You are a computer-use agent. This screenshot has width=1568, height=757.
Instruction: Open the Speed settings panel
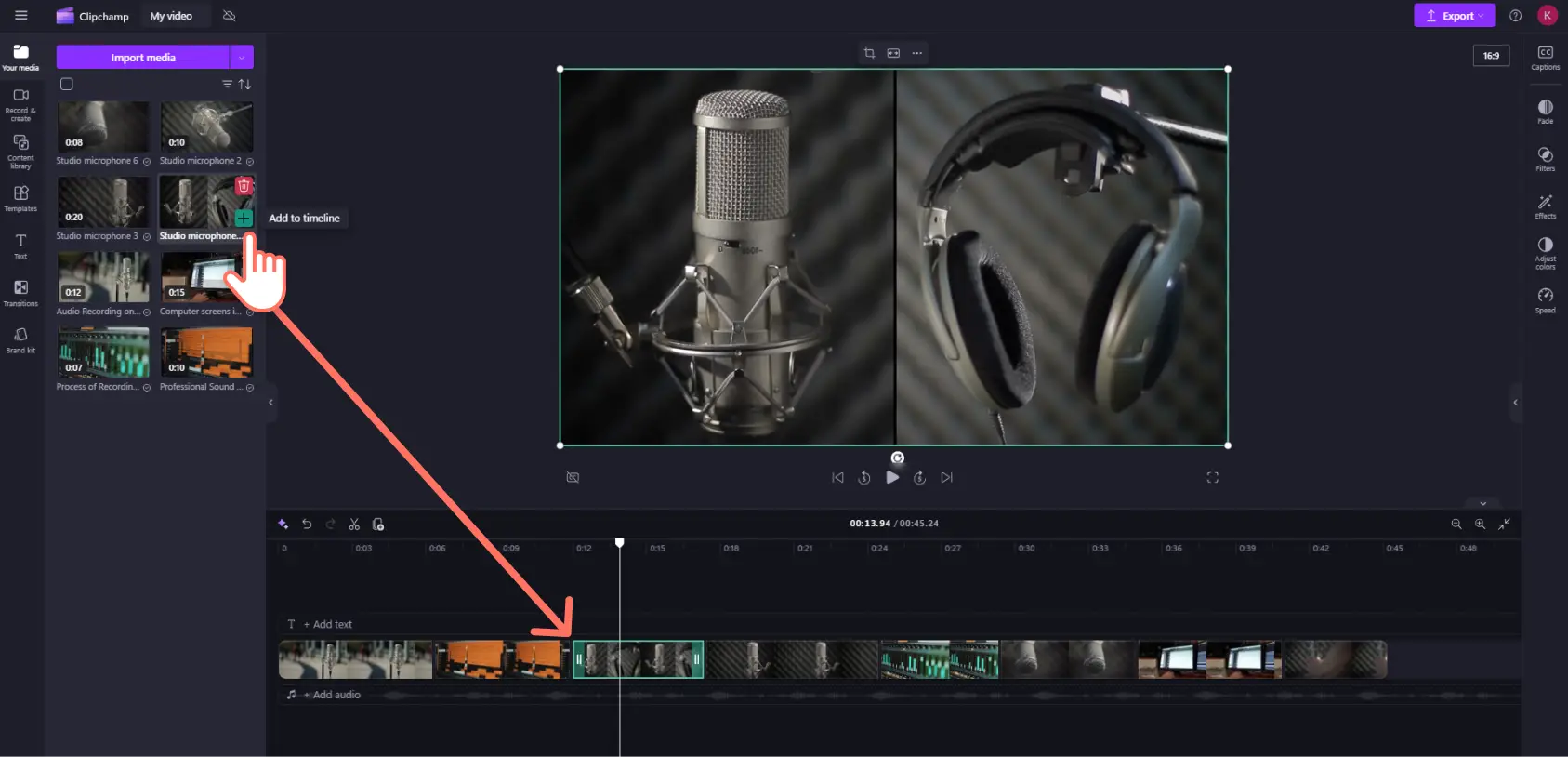pyautogui.click(x=1545, y=299)
